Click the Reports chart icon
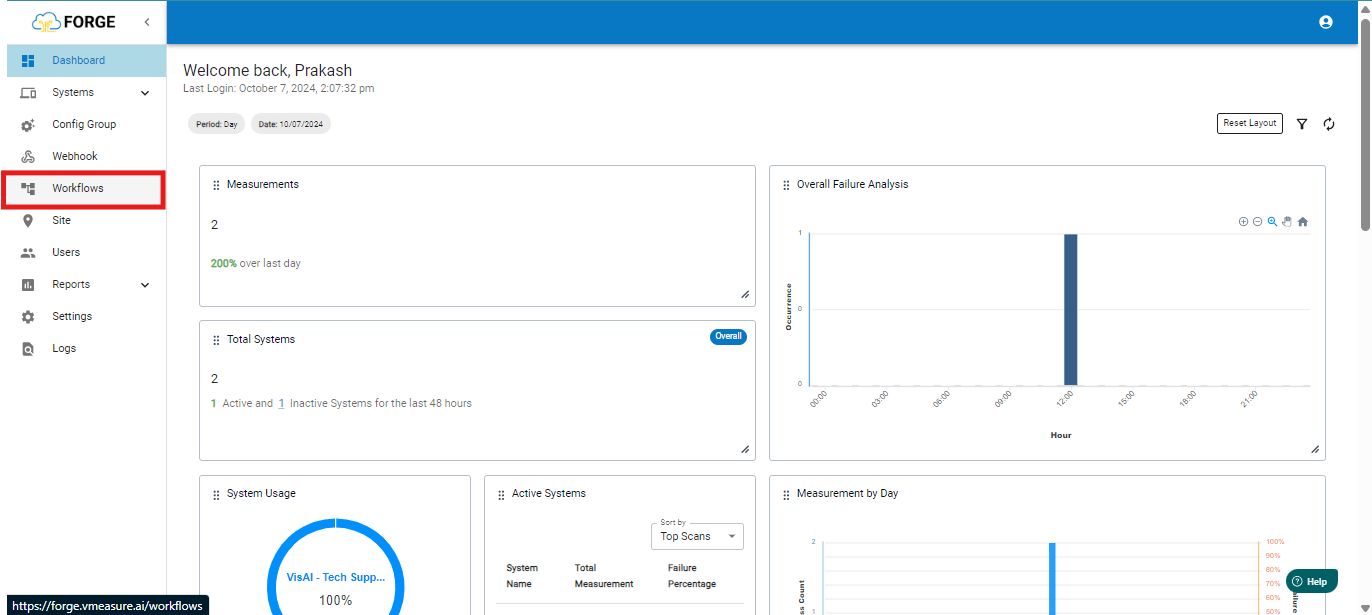Screen dimensions: 1372x615 point(28,285)
